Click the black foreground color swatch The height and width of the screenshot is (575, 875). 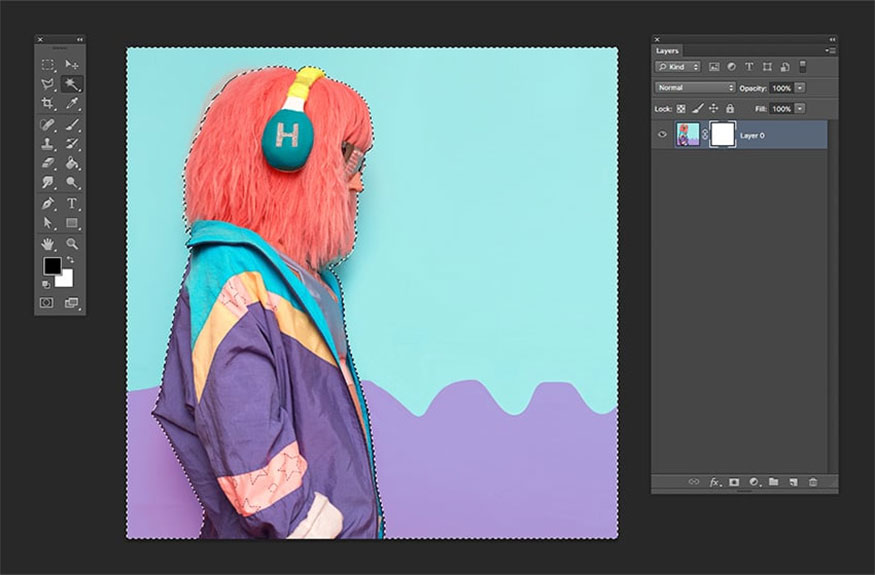click(51, 266)
